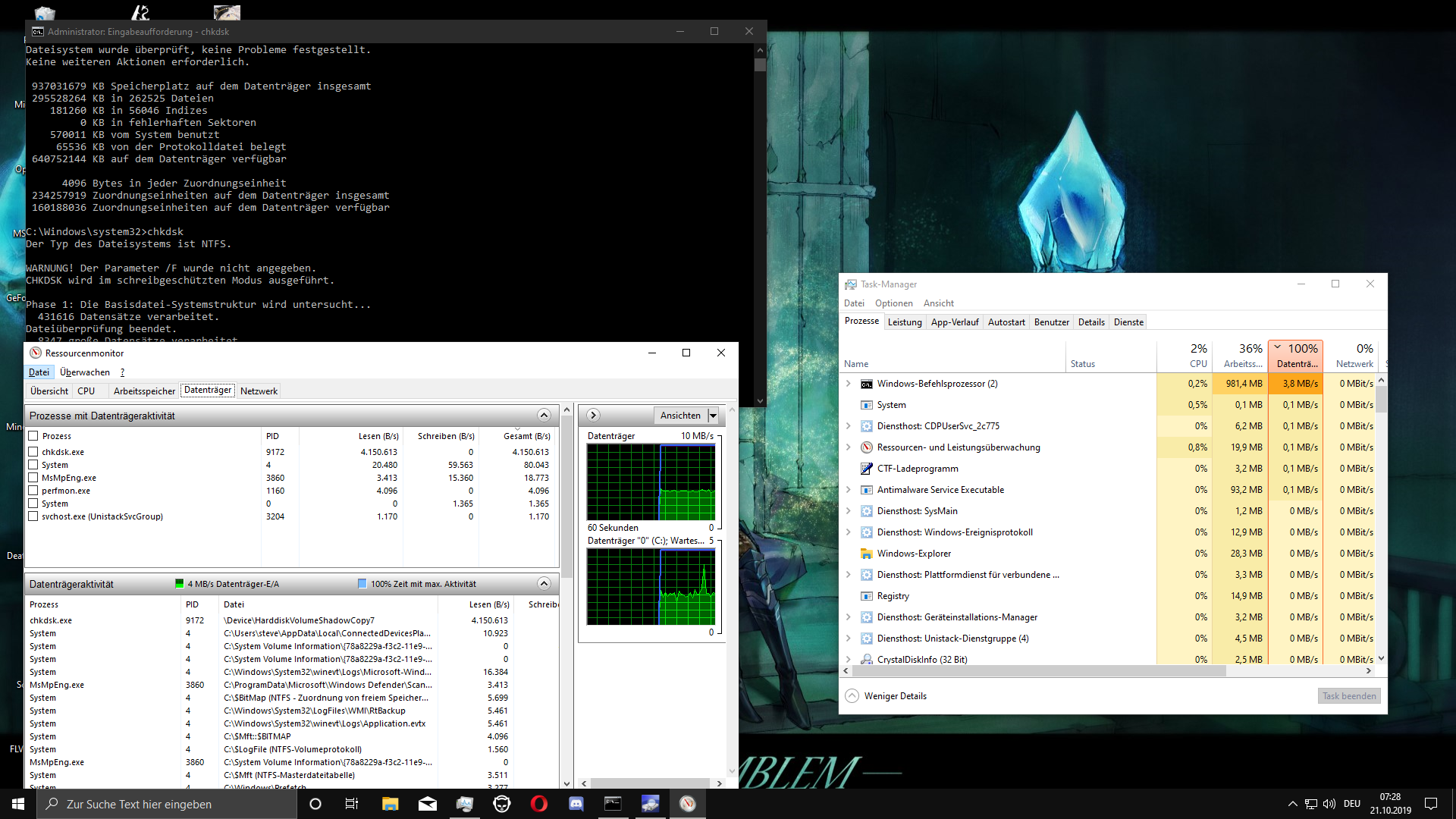
Task: Click the Opera browser taskbar icon
Action: coord(538,804)
